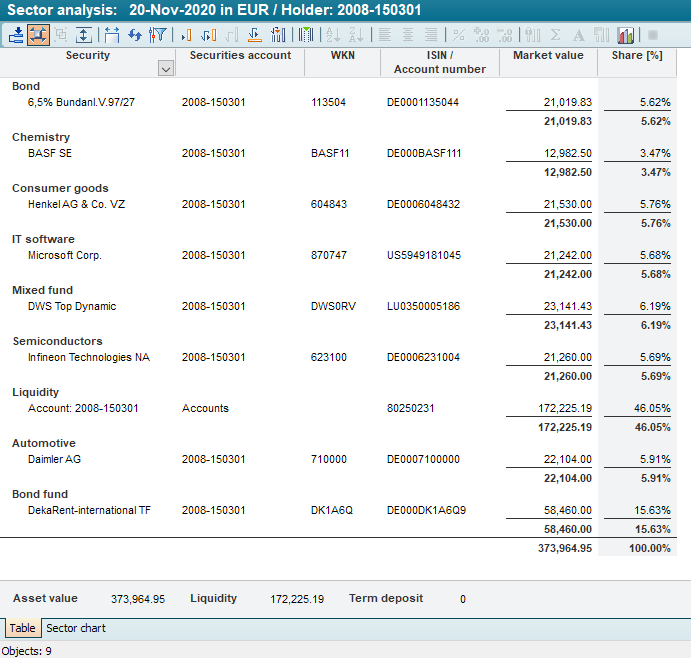Image resolution: width=691 pixels, height=658 pixels.
Task: Switch to the Sector chart tab
Action: click(x=76, y=628)
